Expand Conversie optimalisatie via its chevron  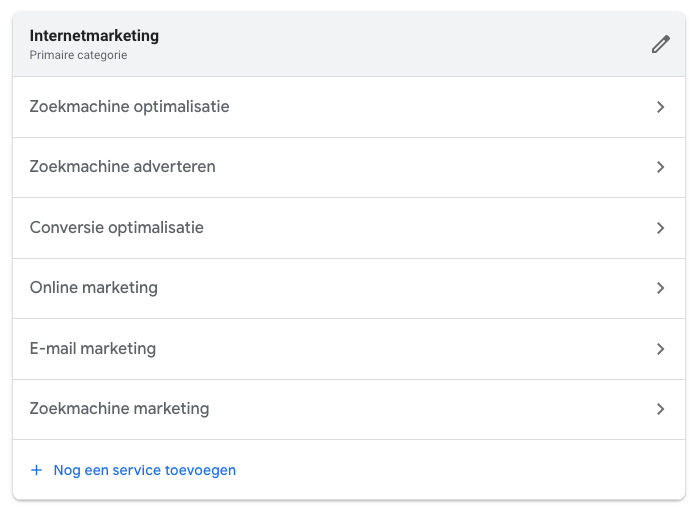pos(661,228)
